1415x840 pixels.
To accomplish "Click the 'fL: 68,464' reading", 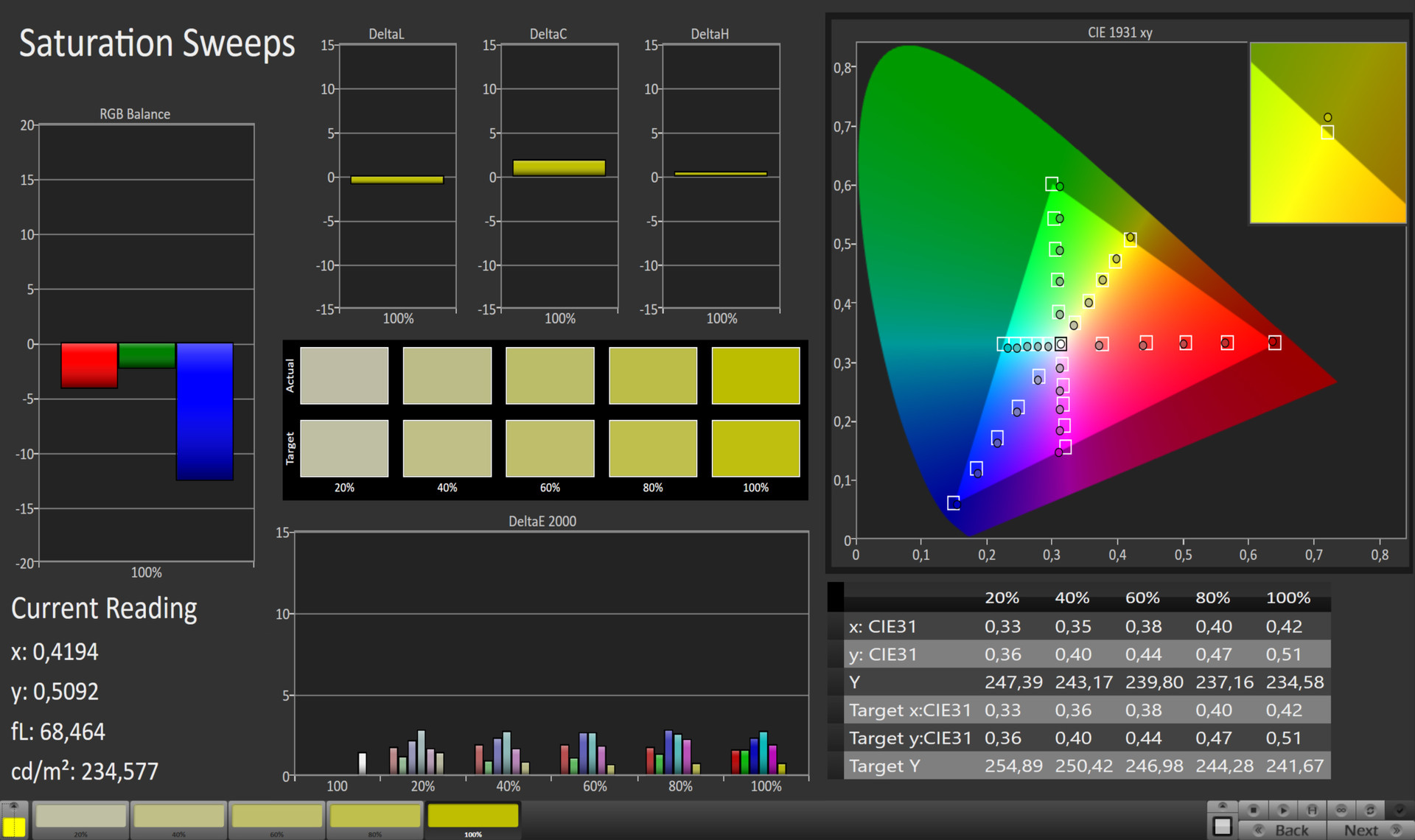I will point(58,732).
